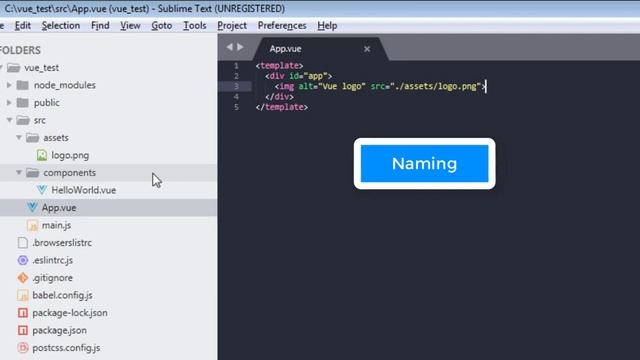Image resolution: width=640 pixels, height=360 pixels.
Task: Click the FOLDERS sidebar heading
Action: click(x=20, y=51)
